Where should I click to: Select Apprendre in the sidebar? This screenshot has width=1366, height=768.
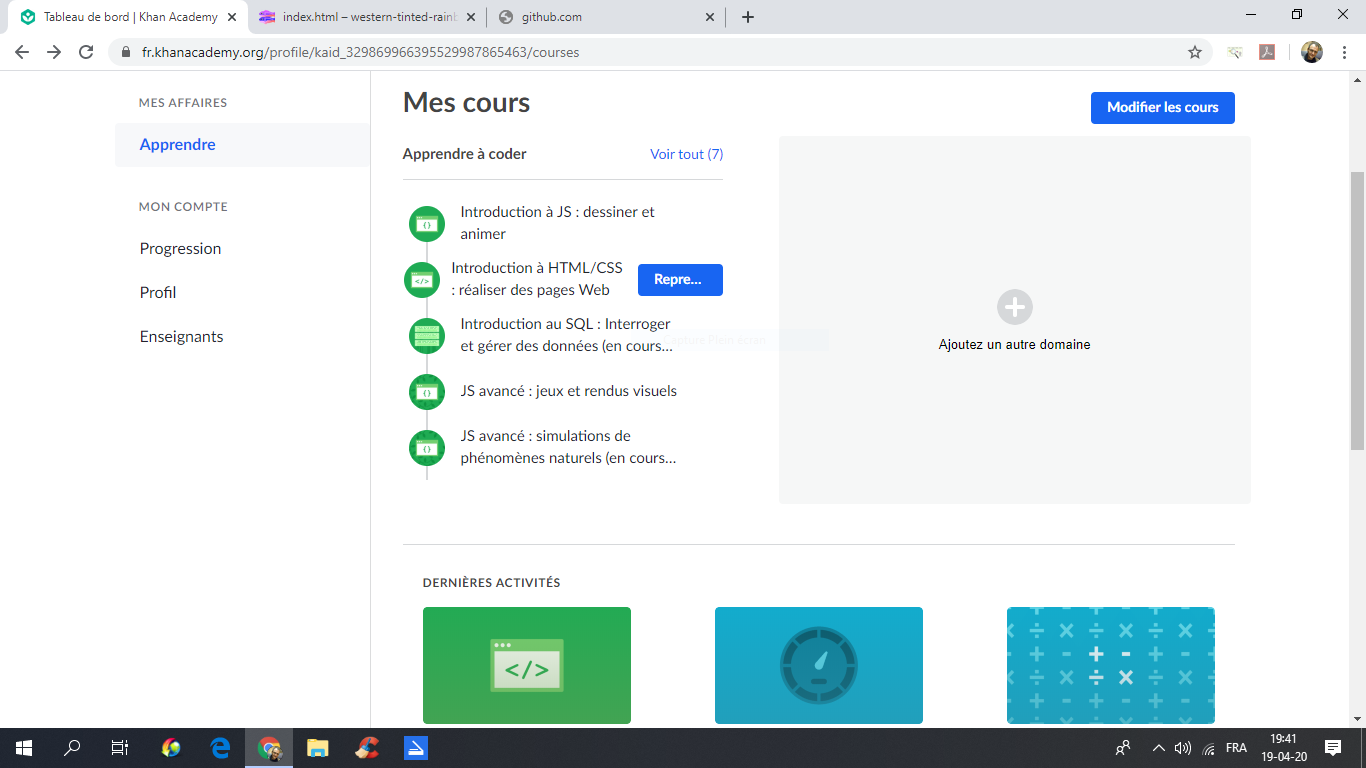tap(242, 145)
